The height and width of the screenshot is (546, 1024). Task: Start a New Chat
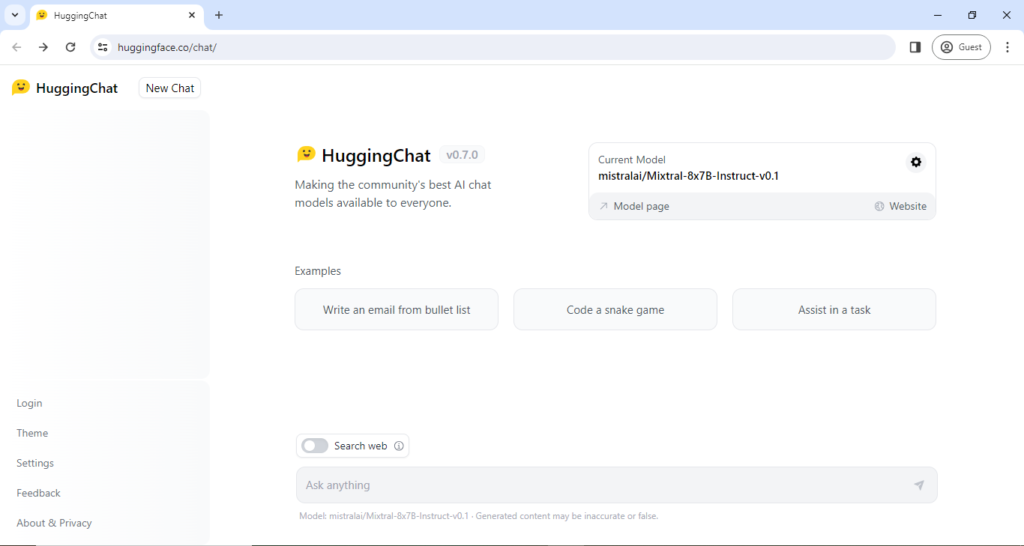click(x=170, y=88)
